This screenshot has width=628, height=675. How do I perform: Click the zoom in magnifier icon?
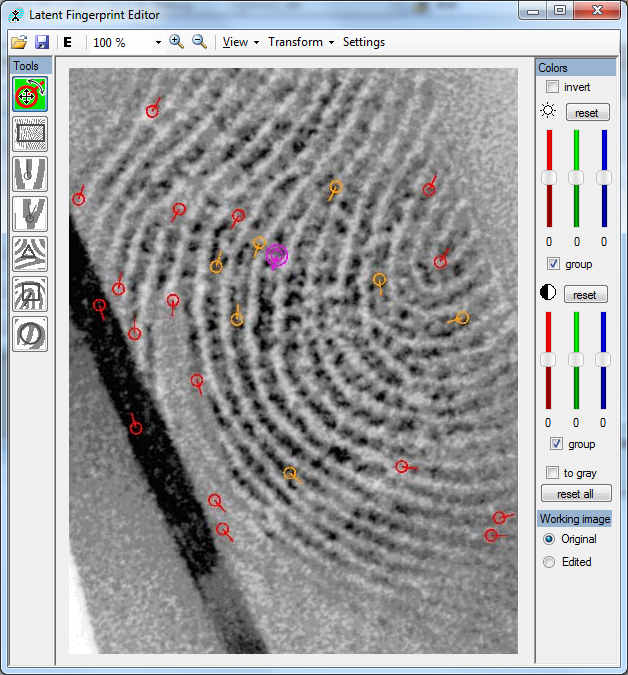(176, 42)
